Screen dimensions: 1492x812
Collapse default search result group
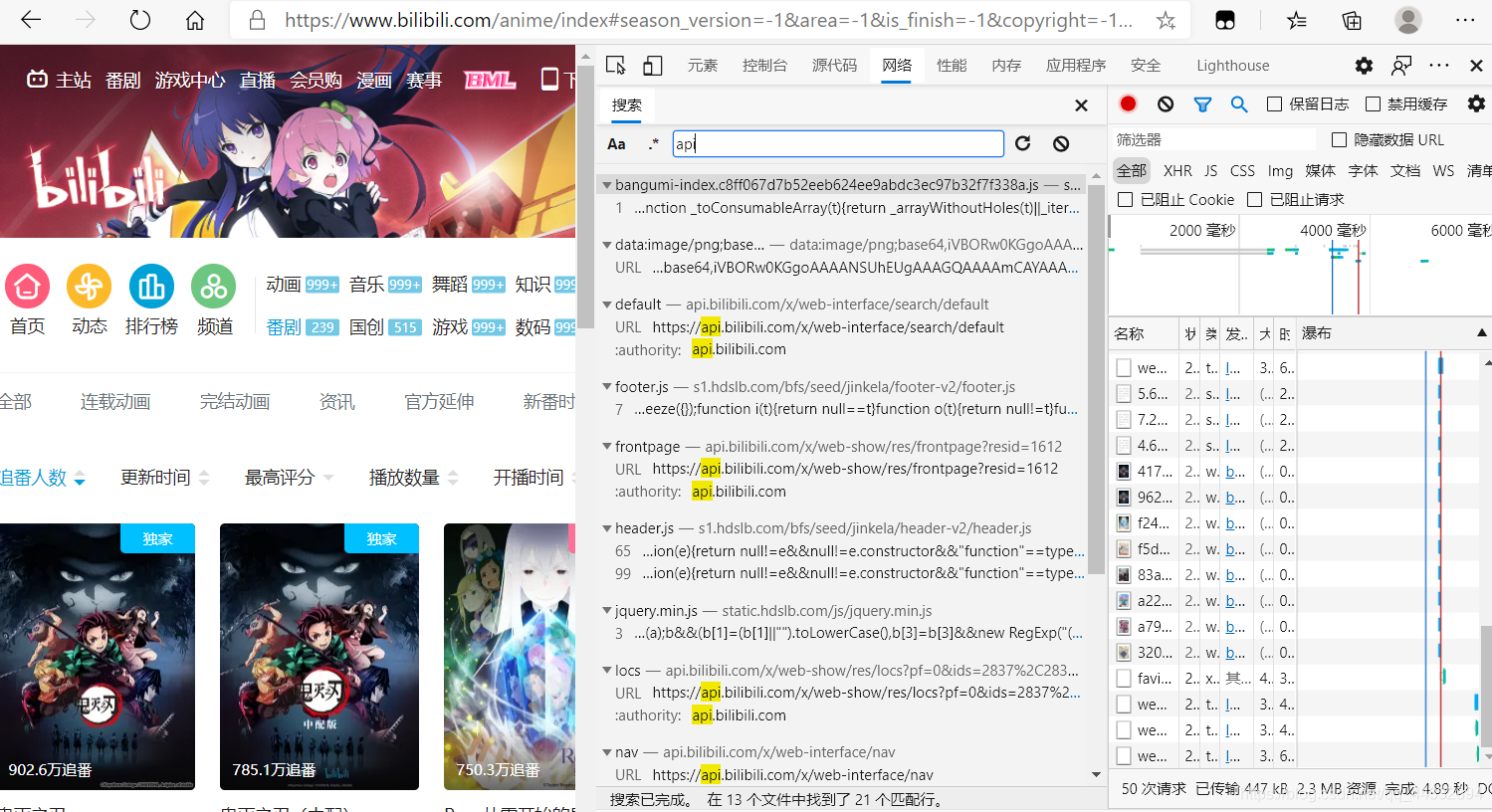[606, 304]
